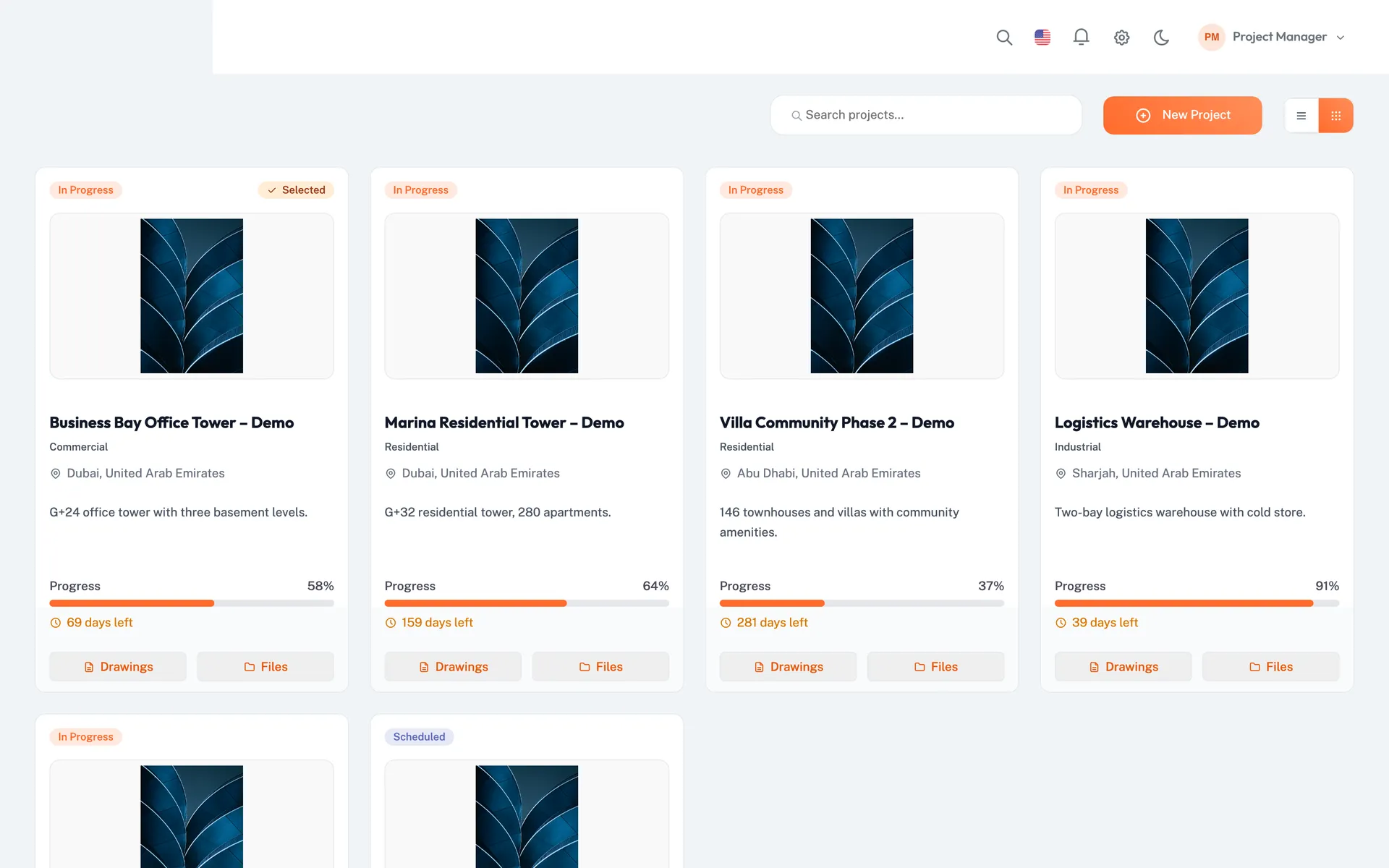Open Villa Community Phase 2 – Demo title
The width and height of the screenshot is (1389, 868).
pyautogui.click(x=837, y=422)
